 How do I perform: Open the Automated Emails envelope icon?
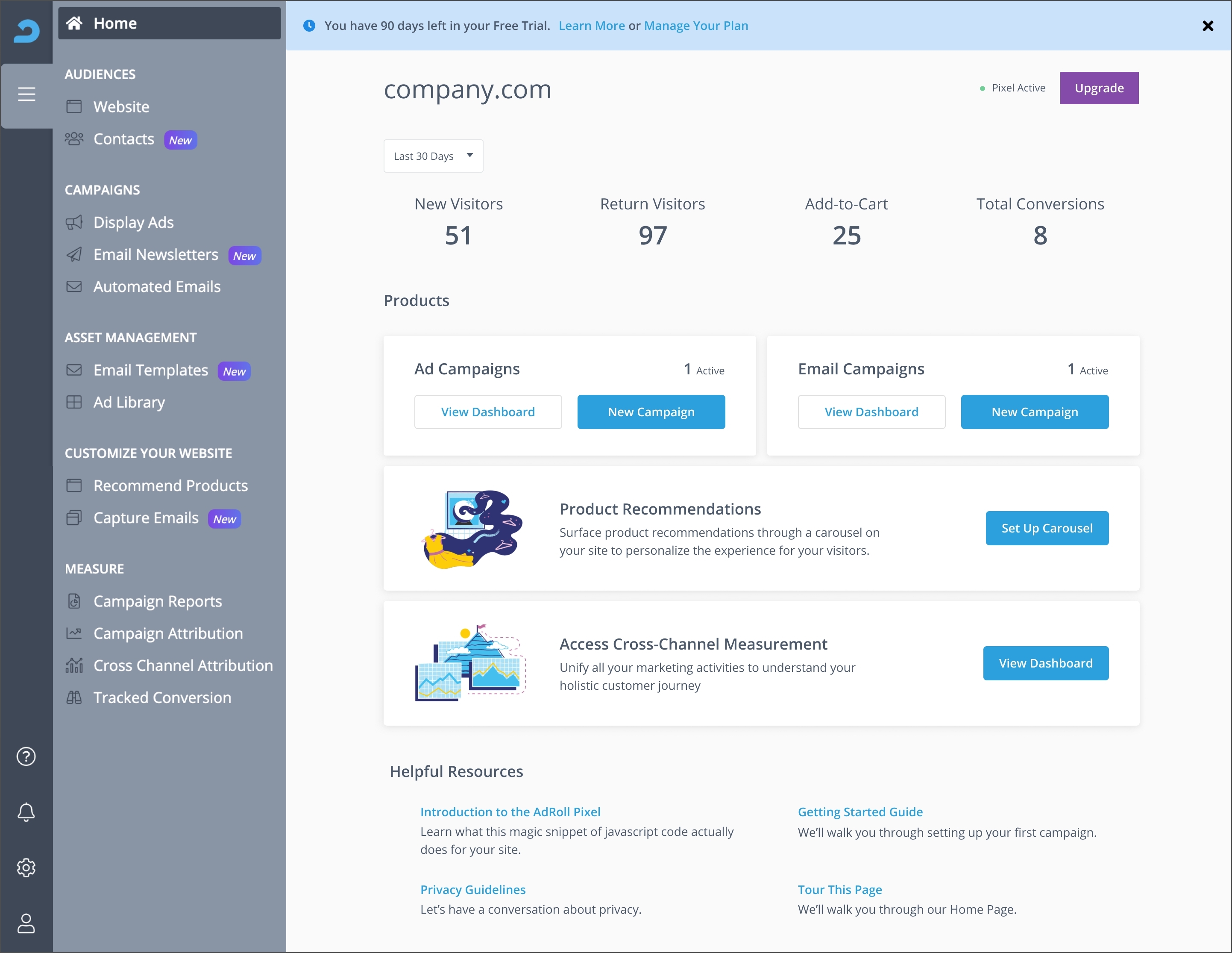coord(75,287)
